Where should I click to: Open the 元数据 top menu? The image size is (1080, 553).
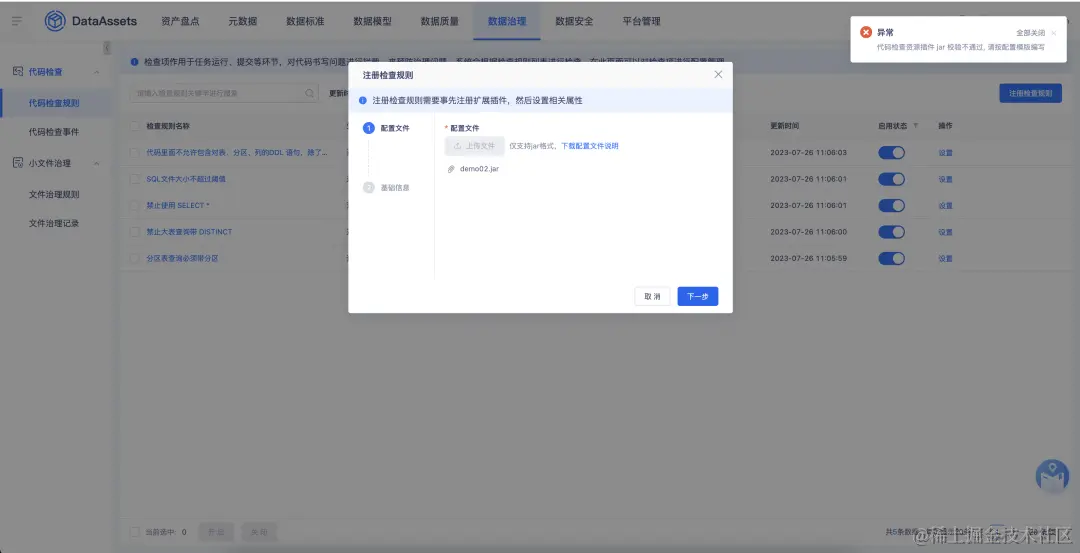[242, 21]
